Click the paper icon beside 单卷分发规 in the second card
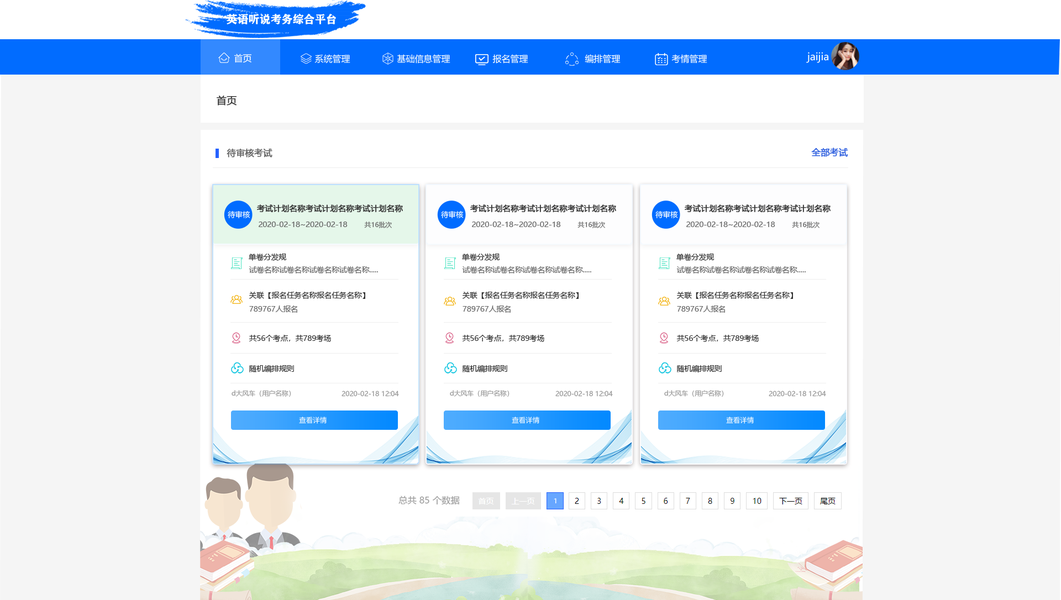 (x=450, y=263)
